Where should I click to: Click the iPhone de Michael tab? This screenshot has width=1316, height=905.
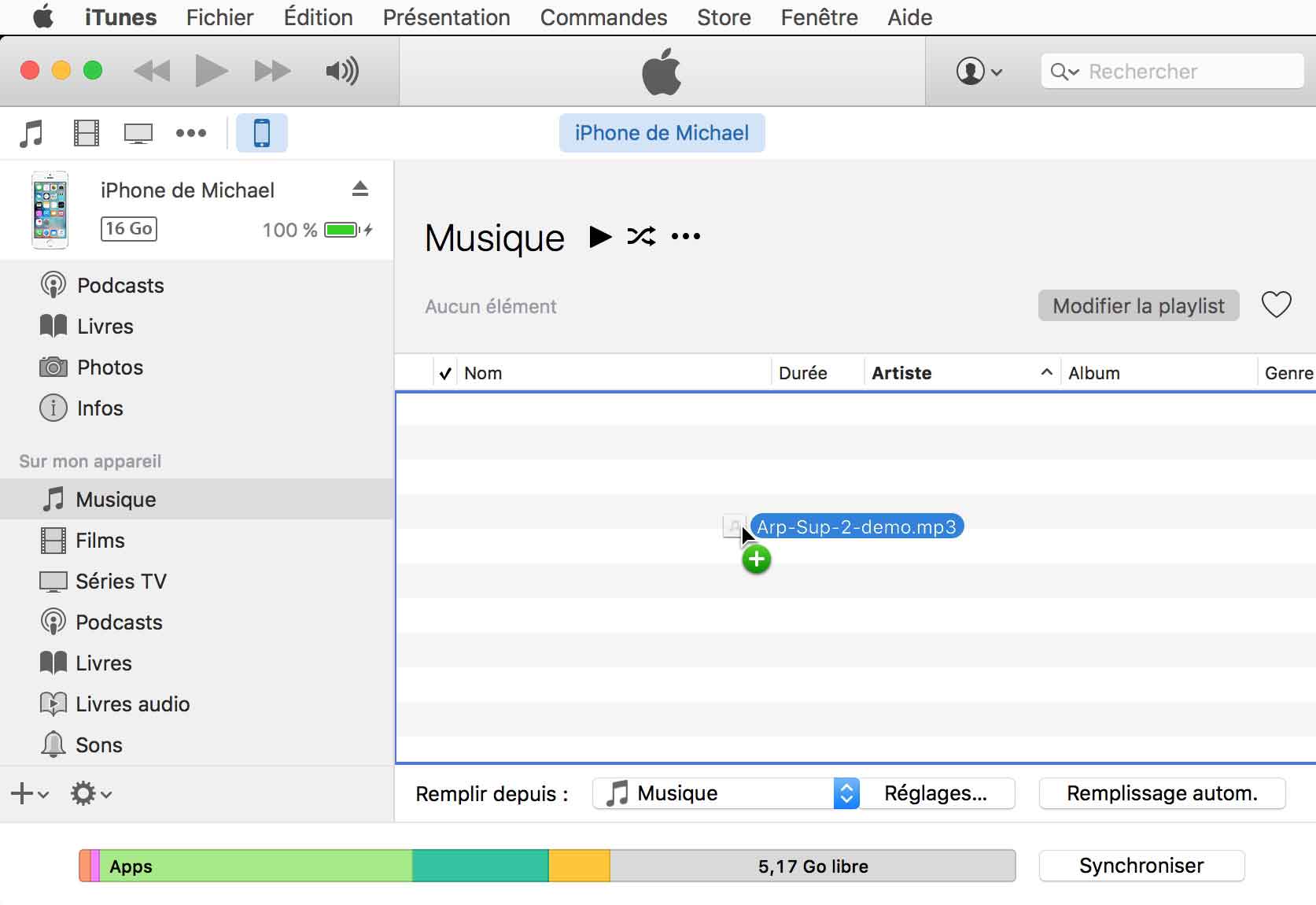[662, 133]
